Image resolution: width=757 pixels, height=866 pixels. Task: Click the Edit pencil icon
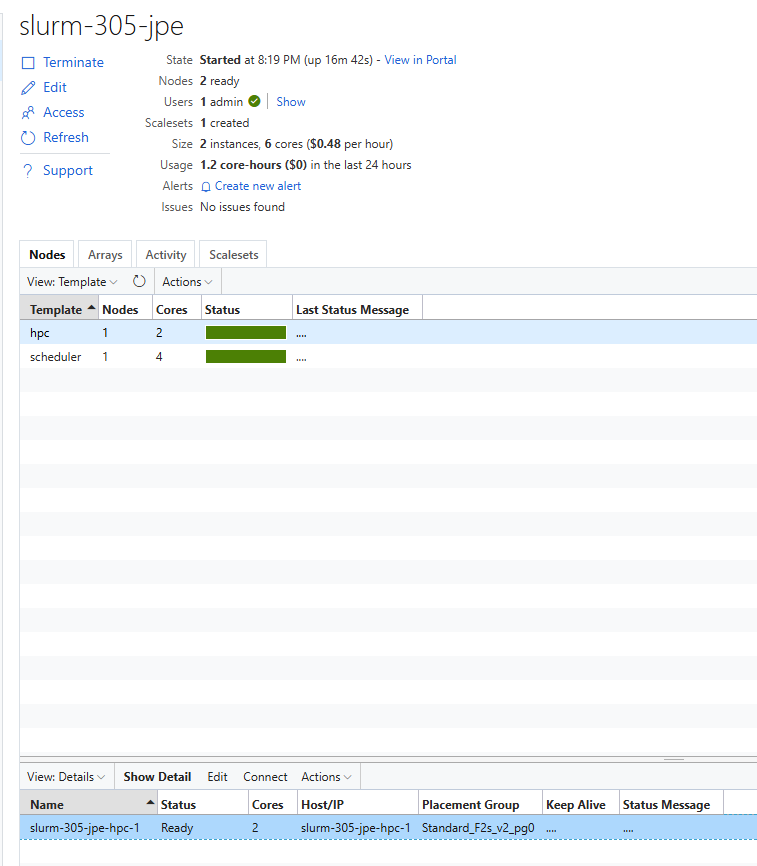[28, 88]
